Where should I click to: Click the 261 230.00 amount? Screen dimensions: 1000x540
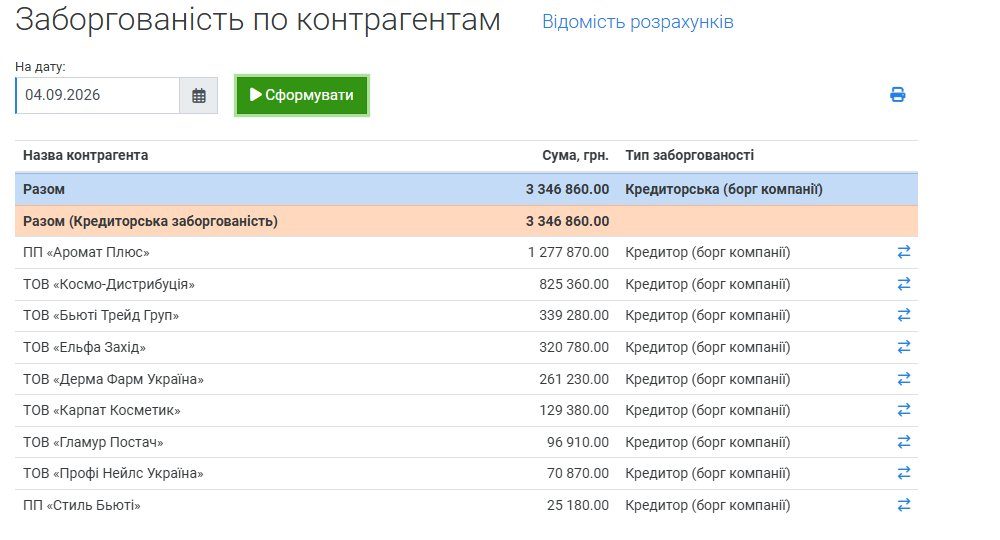point(574,379)
